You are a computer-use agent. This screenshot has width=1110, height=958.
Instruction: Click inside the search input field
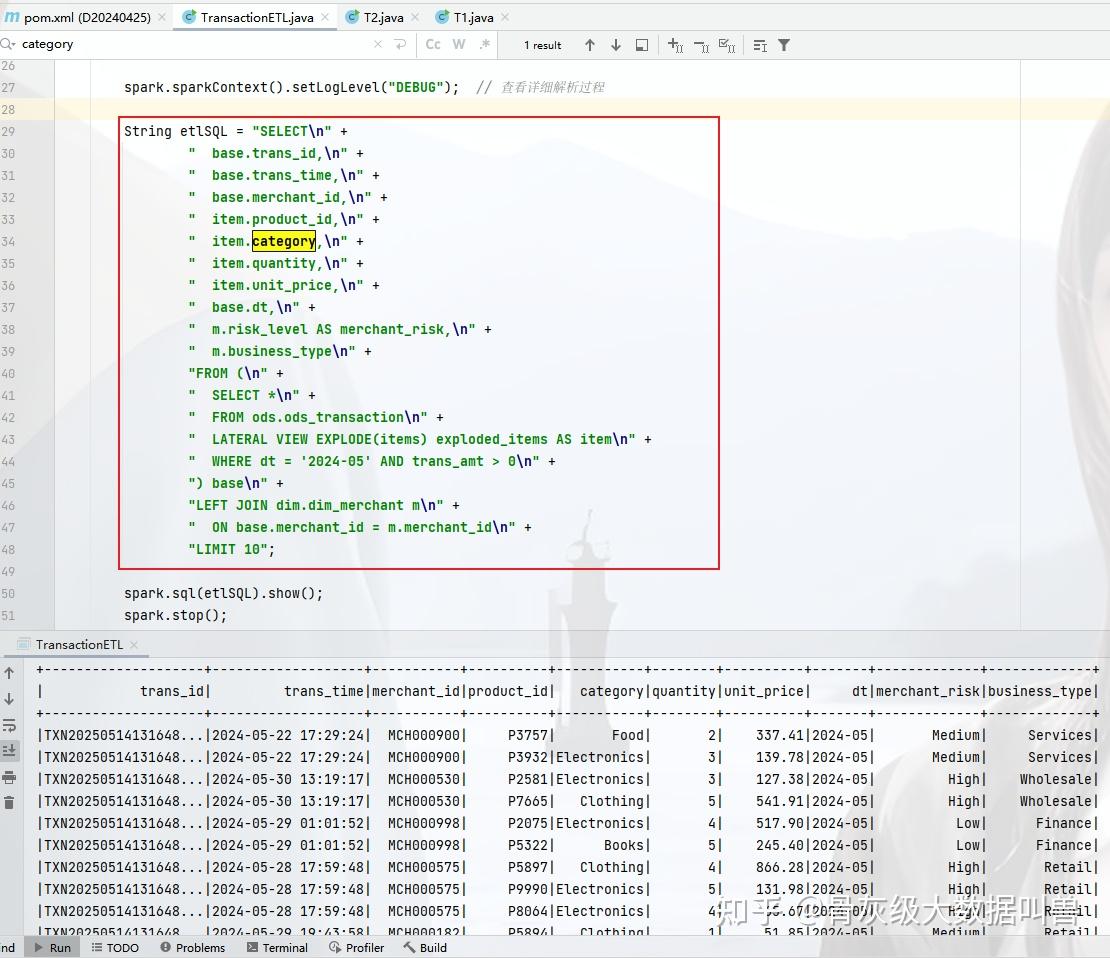[x=100, y=44]
